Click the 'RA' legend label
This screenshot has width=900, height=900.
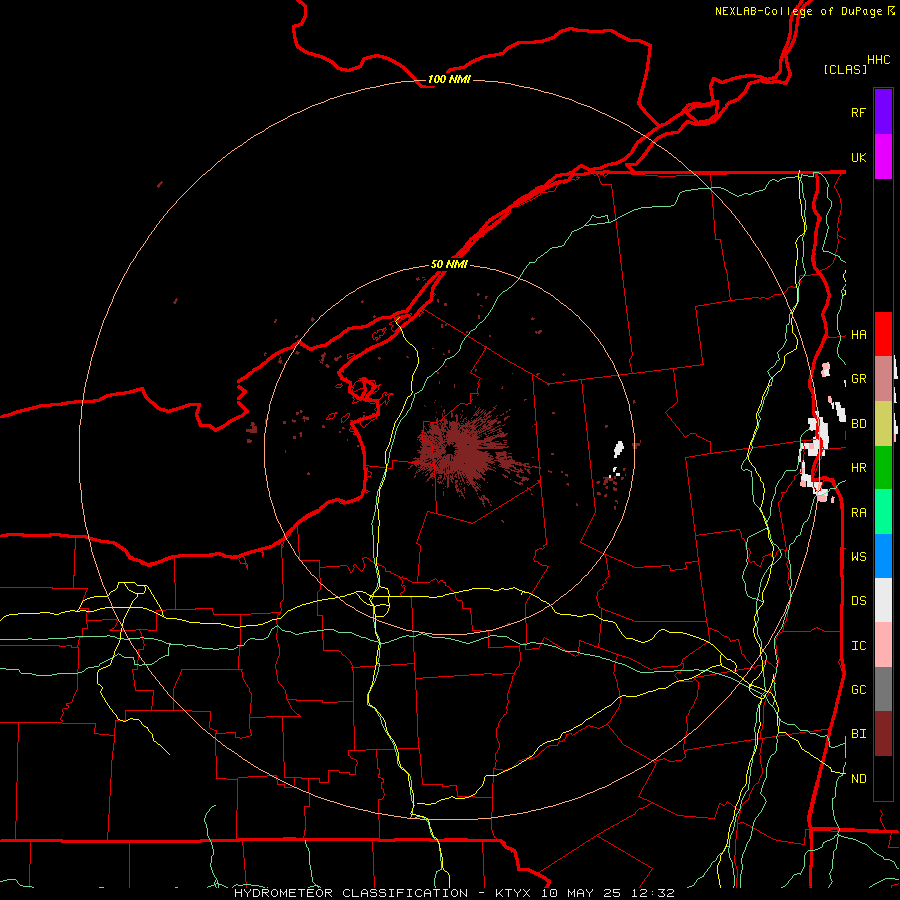coord(858,513)
